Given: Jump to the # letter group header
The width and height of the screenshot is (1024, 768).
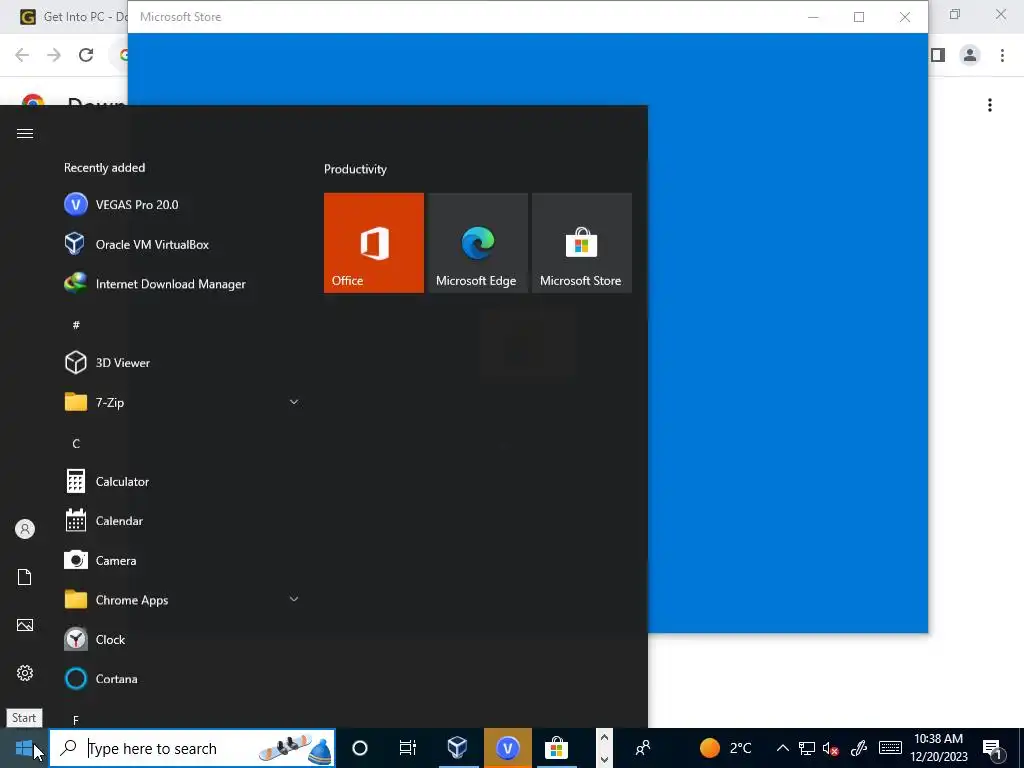Looking at the screenshot, I should (76, 325).
